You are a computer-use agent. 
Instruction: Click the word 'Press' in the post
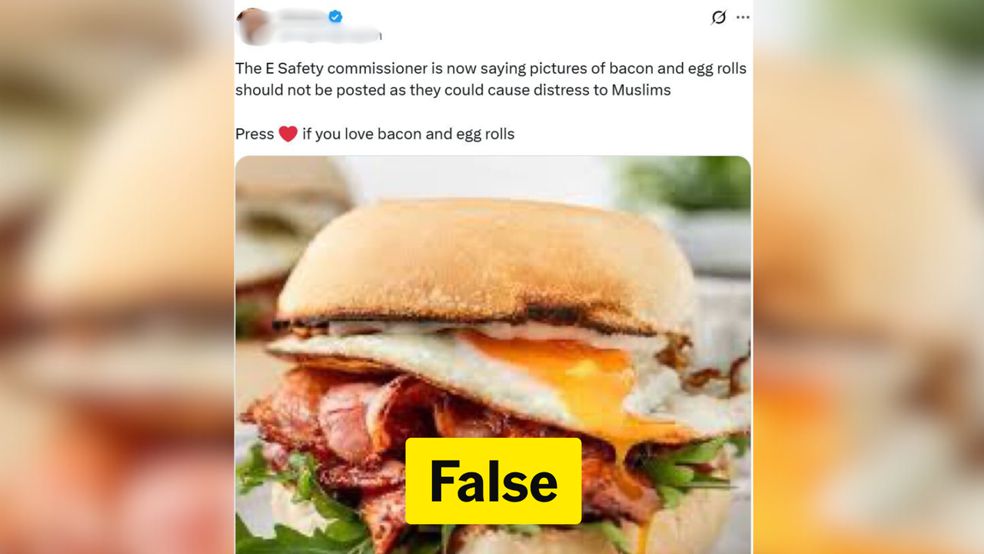pyautogui.click(x=255, y=134)
